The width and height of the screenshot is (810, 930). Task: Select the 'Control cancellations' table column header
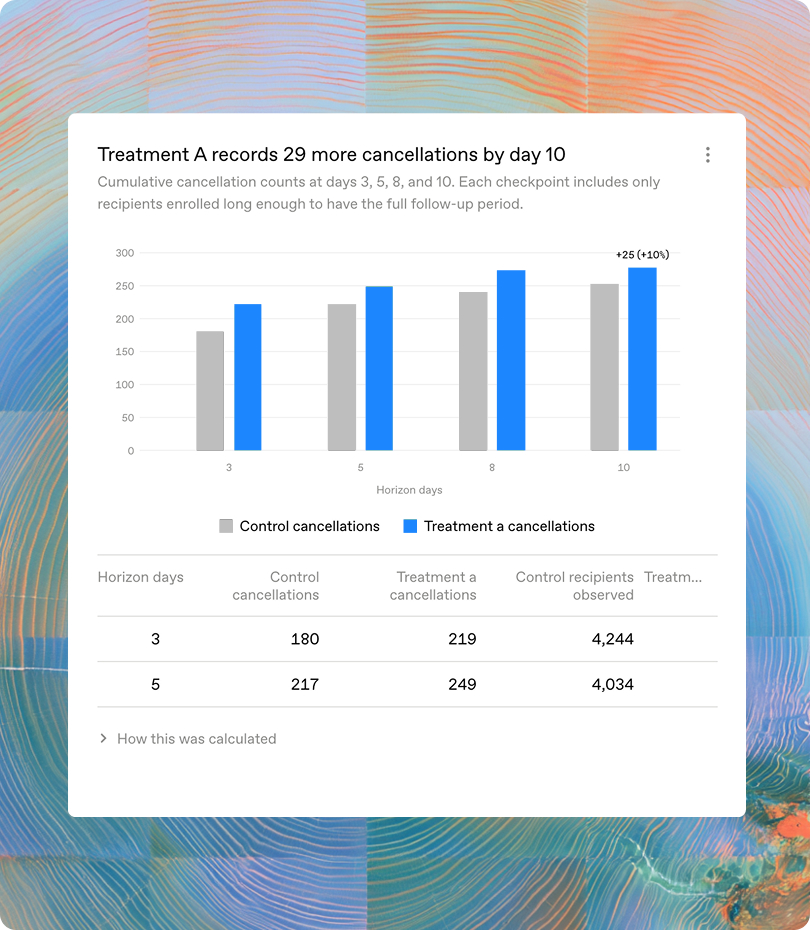pos(276,586)
